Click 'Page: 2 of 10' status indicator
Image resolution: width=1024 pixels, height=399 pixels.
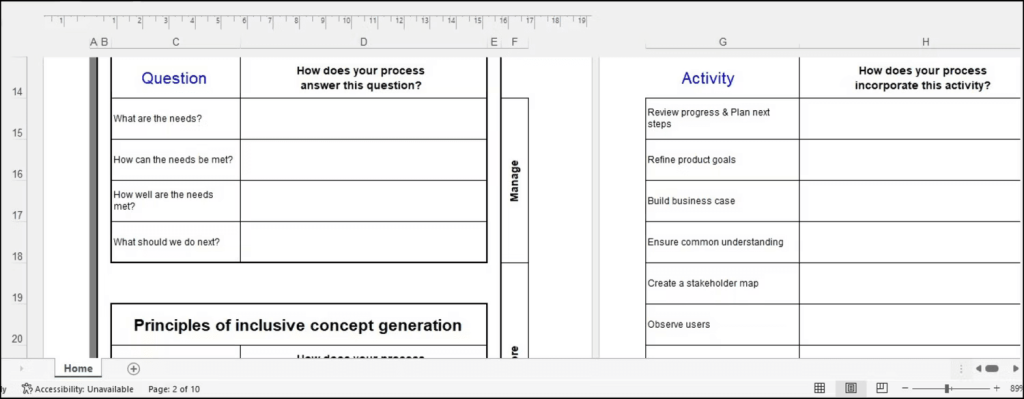174,389
